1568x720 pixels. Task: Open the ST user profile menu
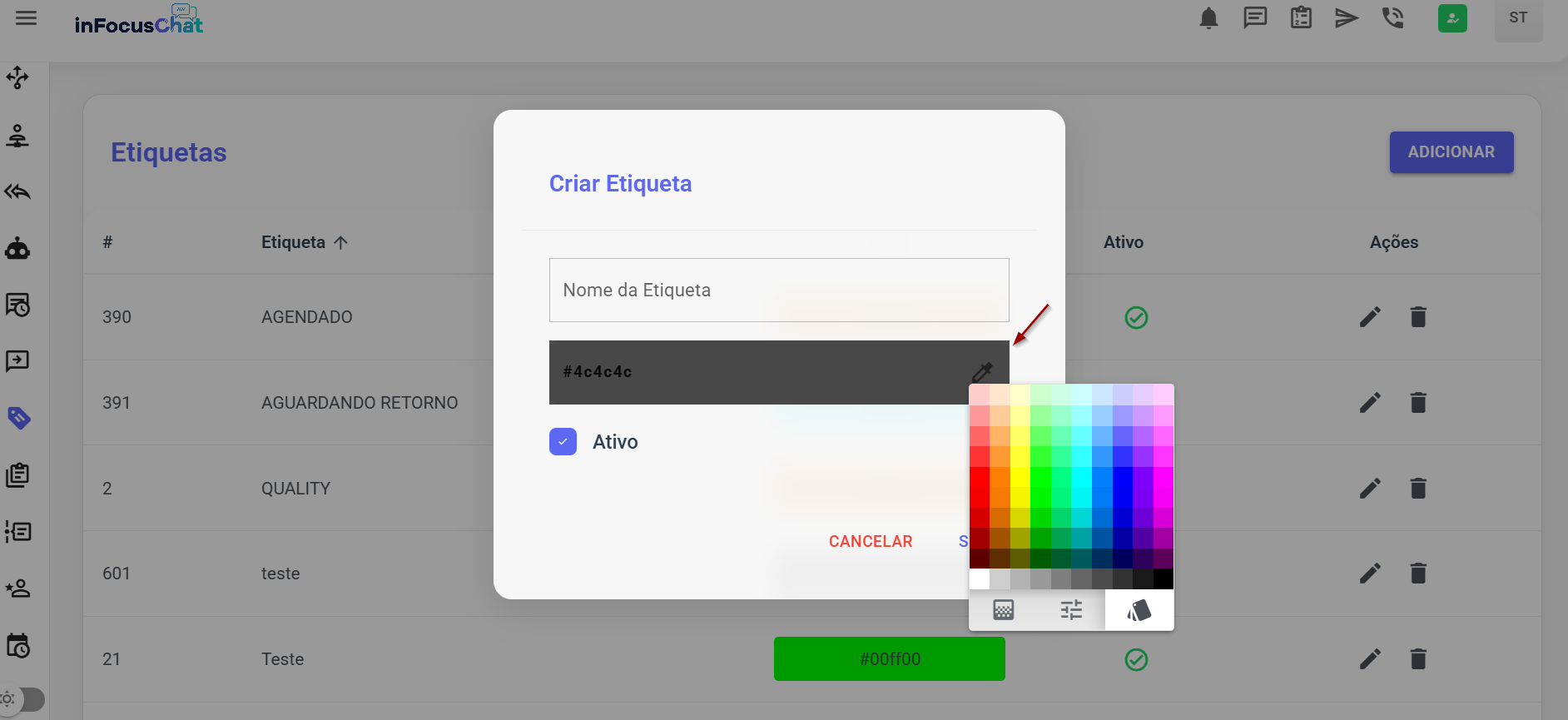pos(1518,18)
